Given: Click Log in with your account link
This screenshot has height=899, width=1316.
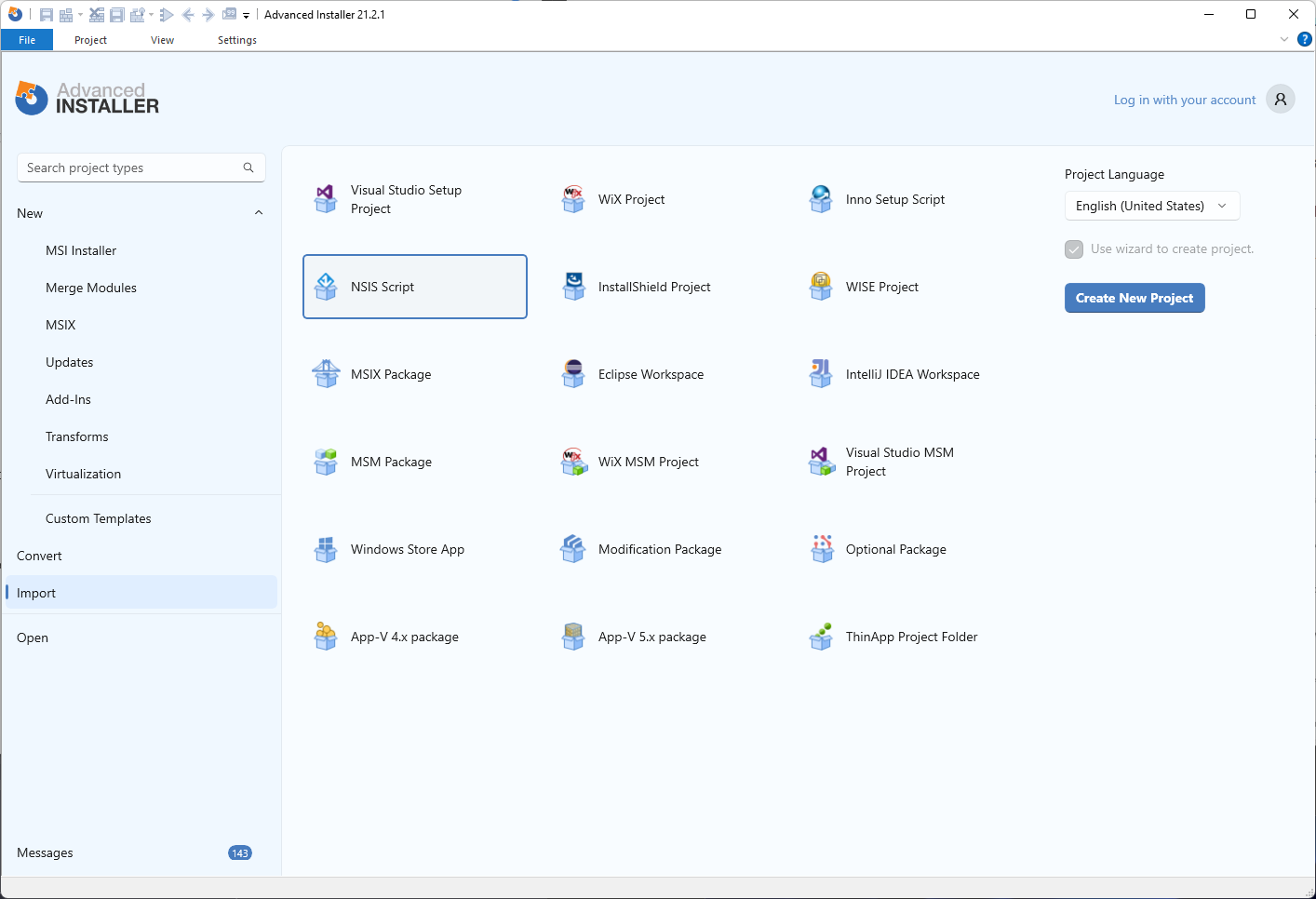Looking at the screenshot, I should (1185, 100).
